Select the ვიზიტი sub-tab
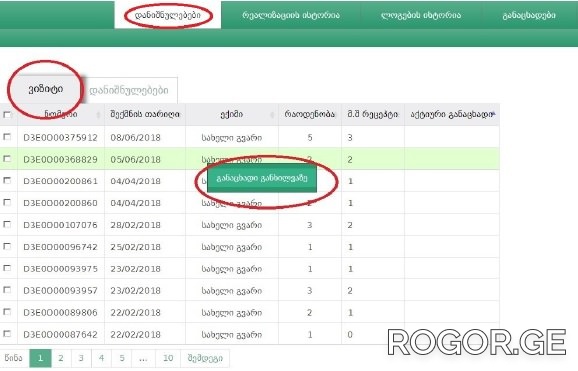 coord(46,89)
